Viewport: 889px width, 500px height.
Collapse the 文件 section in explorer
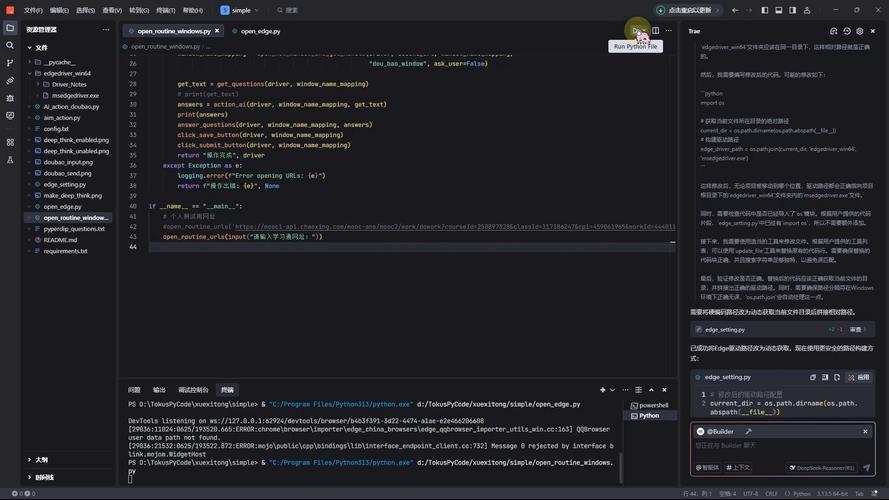29,48
